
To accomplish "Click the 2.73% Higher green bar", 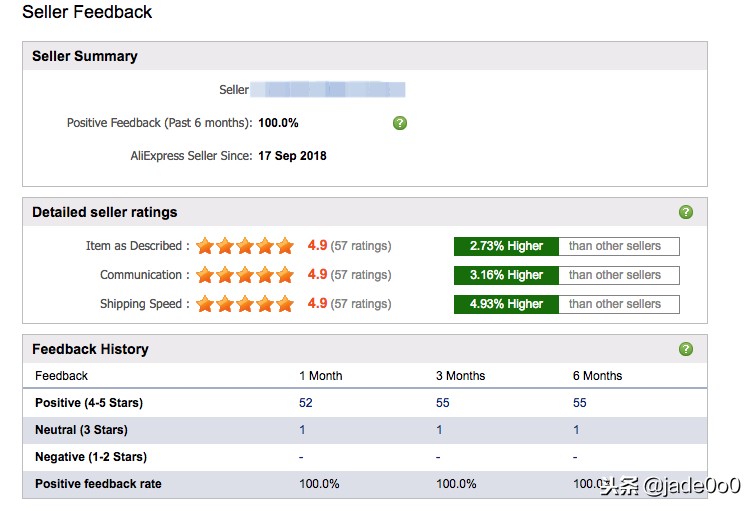I will pos(506,246).
